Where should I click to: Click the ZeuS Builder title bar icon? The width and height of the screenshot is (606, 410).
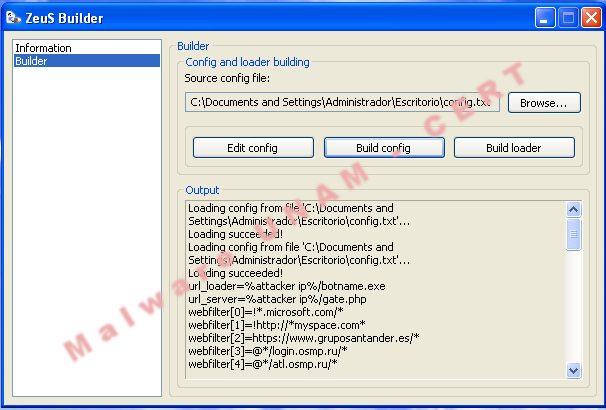13,17
